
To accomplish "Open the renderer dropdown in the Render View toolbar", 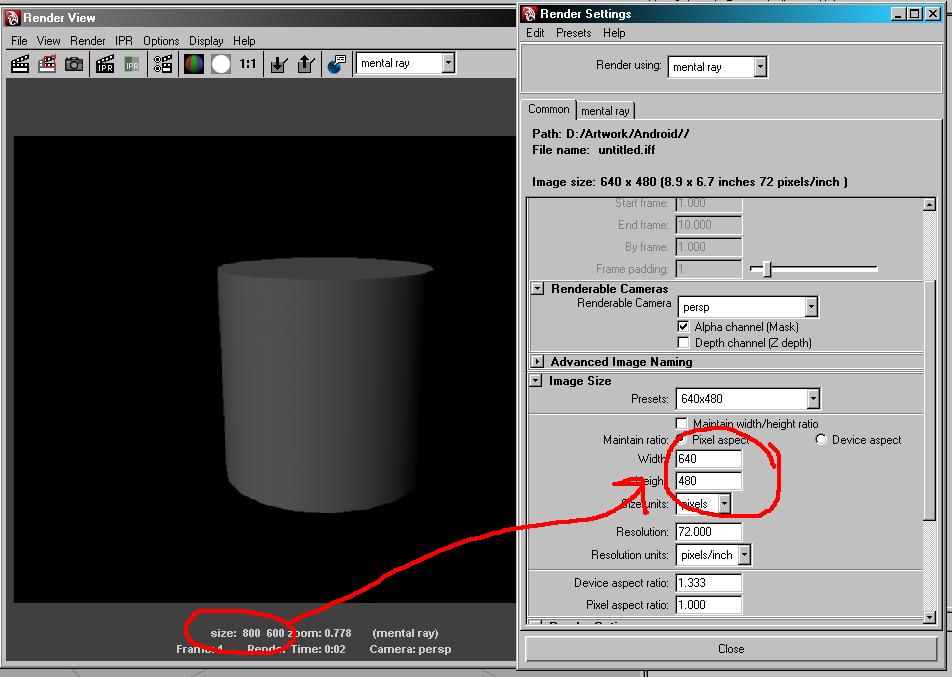I will click(x=406, y=63).
